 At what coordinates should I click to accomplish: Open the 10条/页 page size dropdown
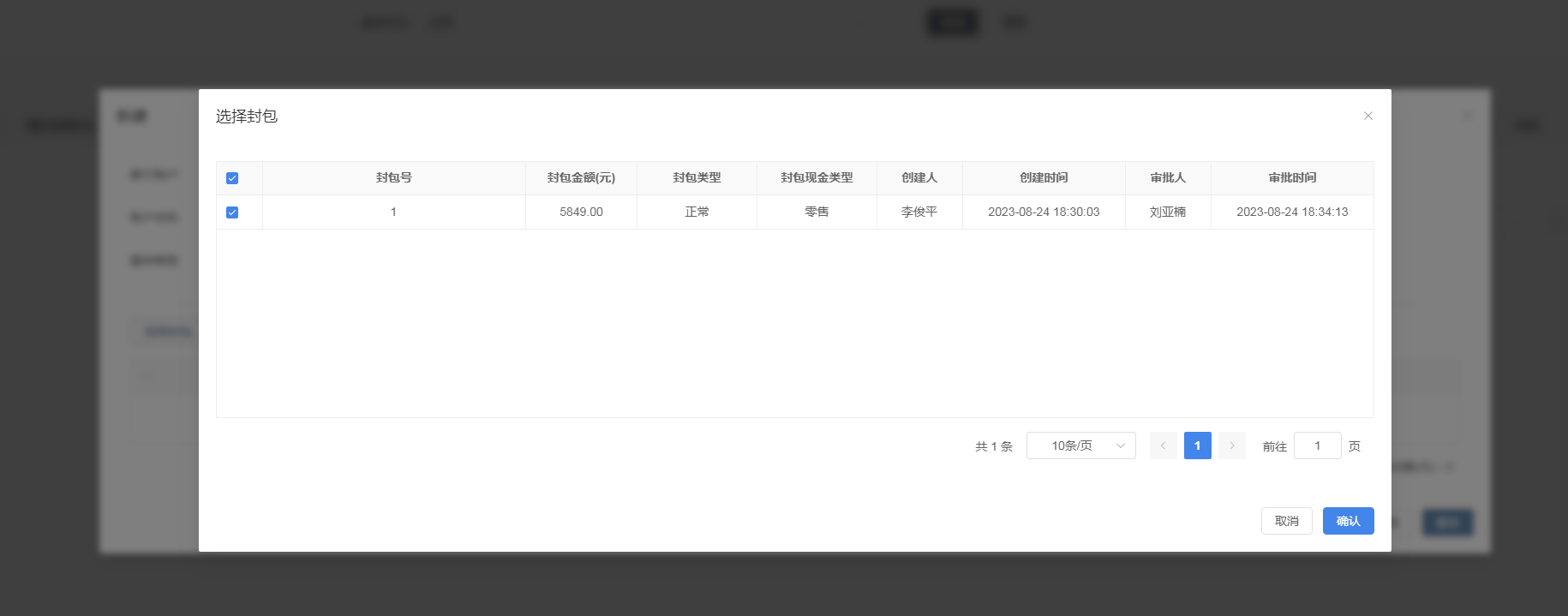(x=1080, y=446)
